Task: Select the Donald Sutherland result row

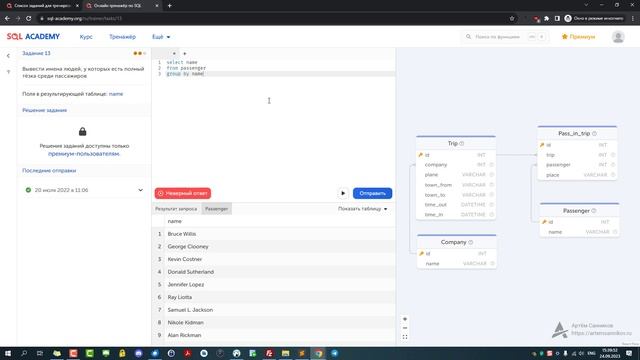Action: pos(273,272)
